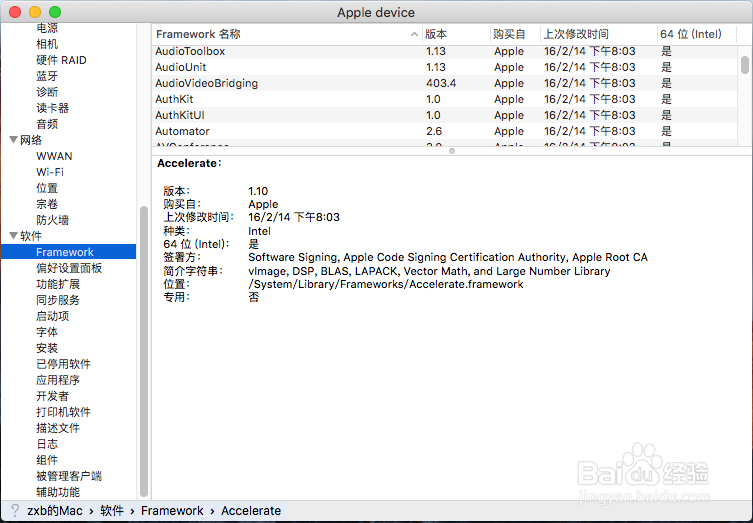Open 辅助功能 in the sidebar
The width and height of the screenshot is (753, 523).
58,492
